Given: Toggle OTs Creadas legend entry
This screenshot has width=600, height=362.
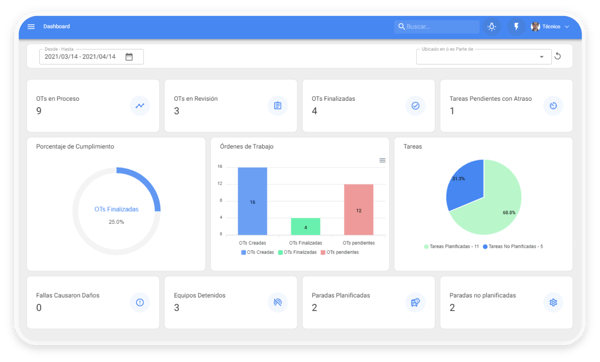Looking at the screenshot, I should click(258, 252).
